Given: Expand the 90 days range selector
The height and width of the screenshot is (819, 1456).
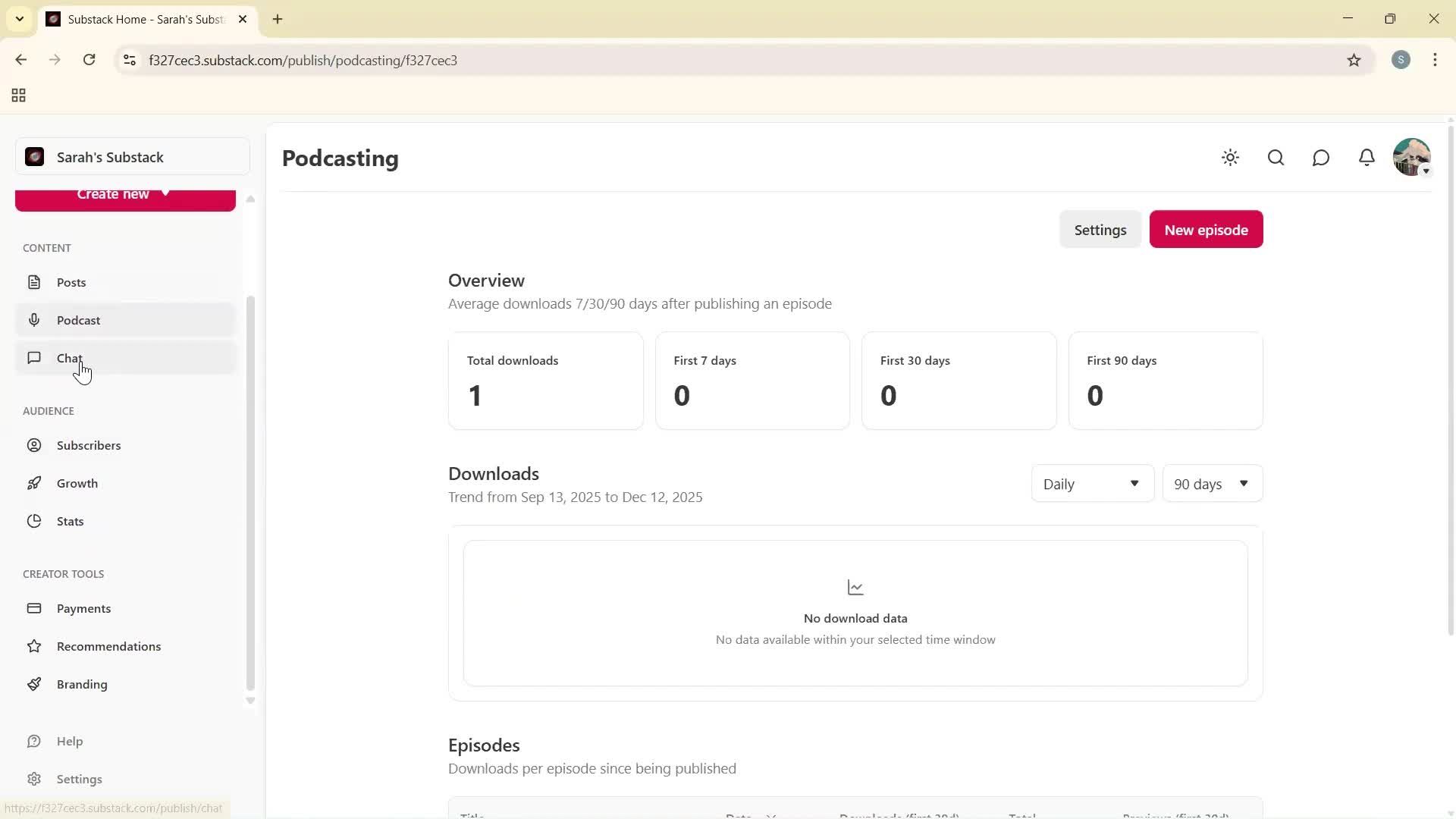Looking at the screenshot, I should point(1212,483).
